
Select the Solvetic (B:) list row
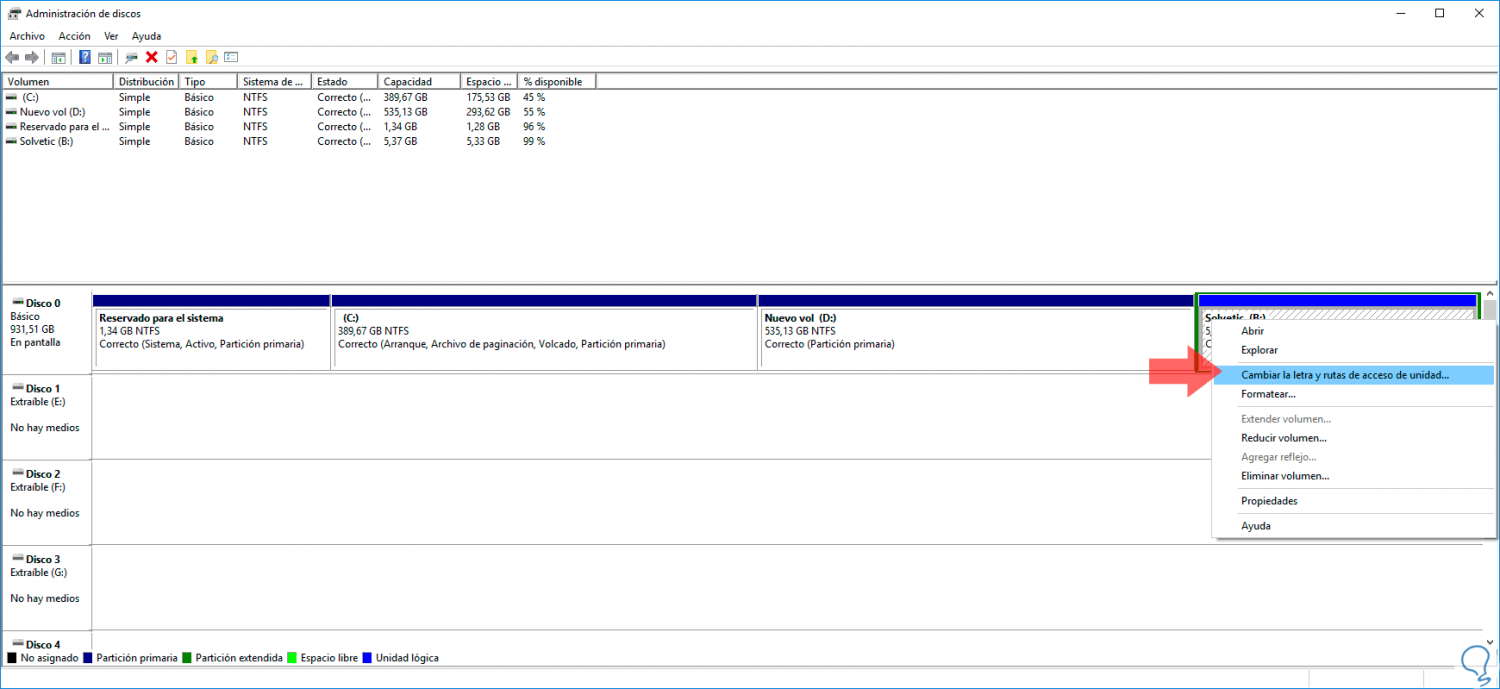coord(300,141)
